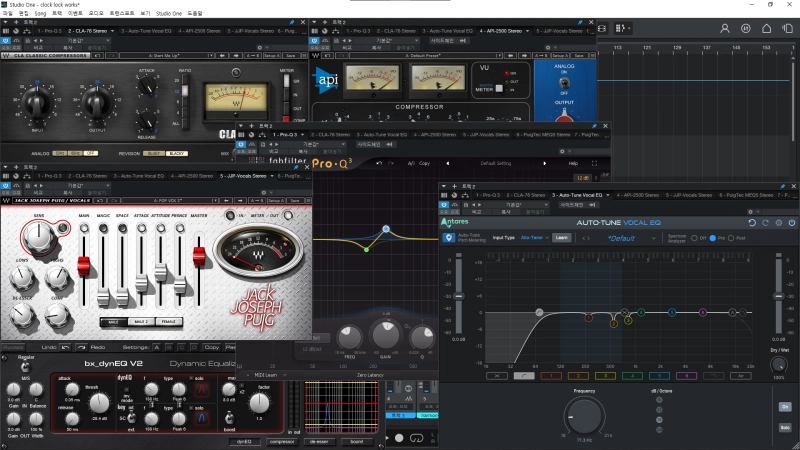Set CLA-76 Analog to OFF
Viewport: 800px width, 450px height.
91,153
